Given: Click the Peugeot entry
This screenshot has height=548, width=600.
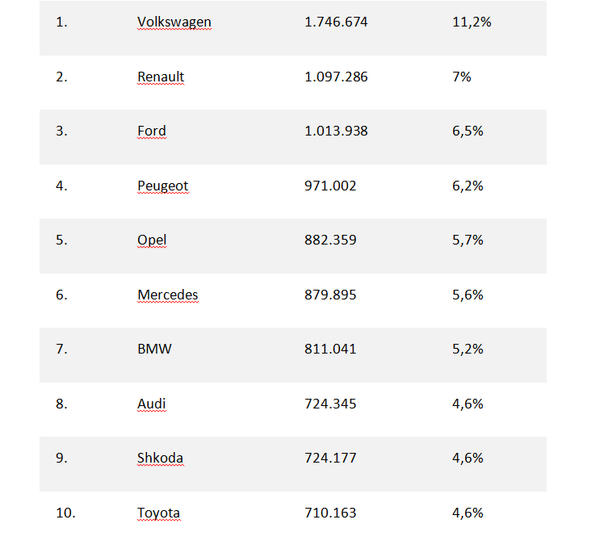Looking at the screenshot, I should 163,186.
